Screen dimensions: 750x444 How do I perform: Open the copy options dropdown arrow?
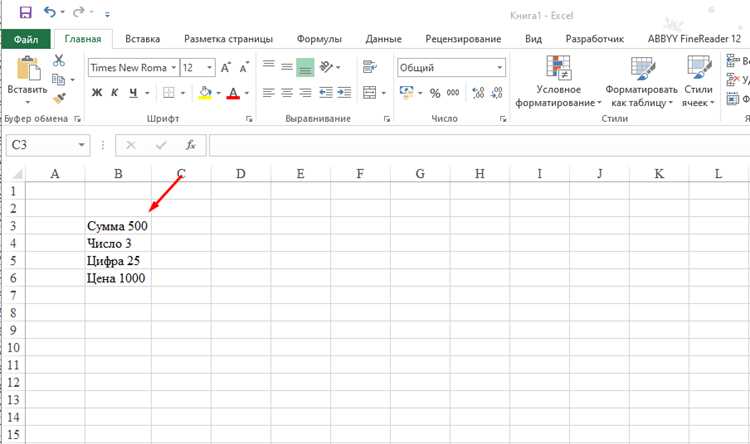click(73, 80)
